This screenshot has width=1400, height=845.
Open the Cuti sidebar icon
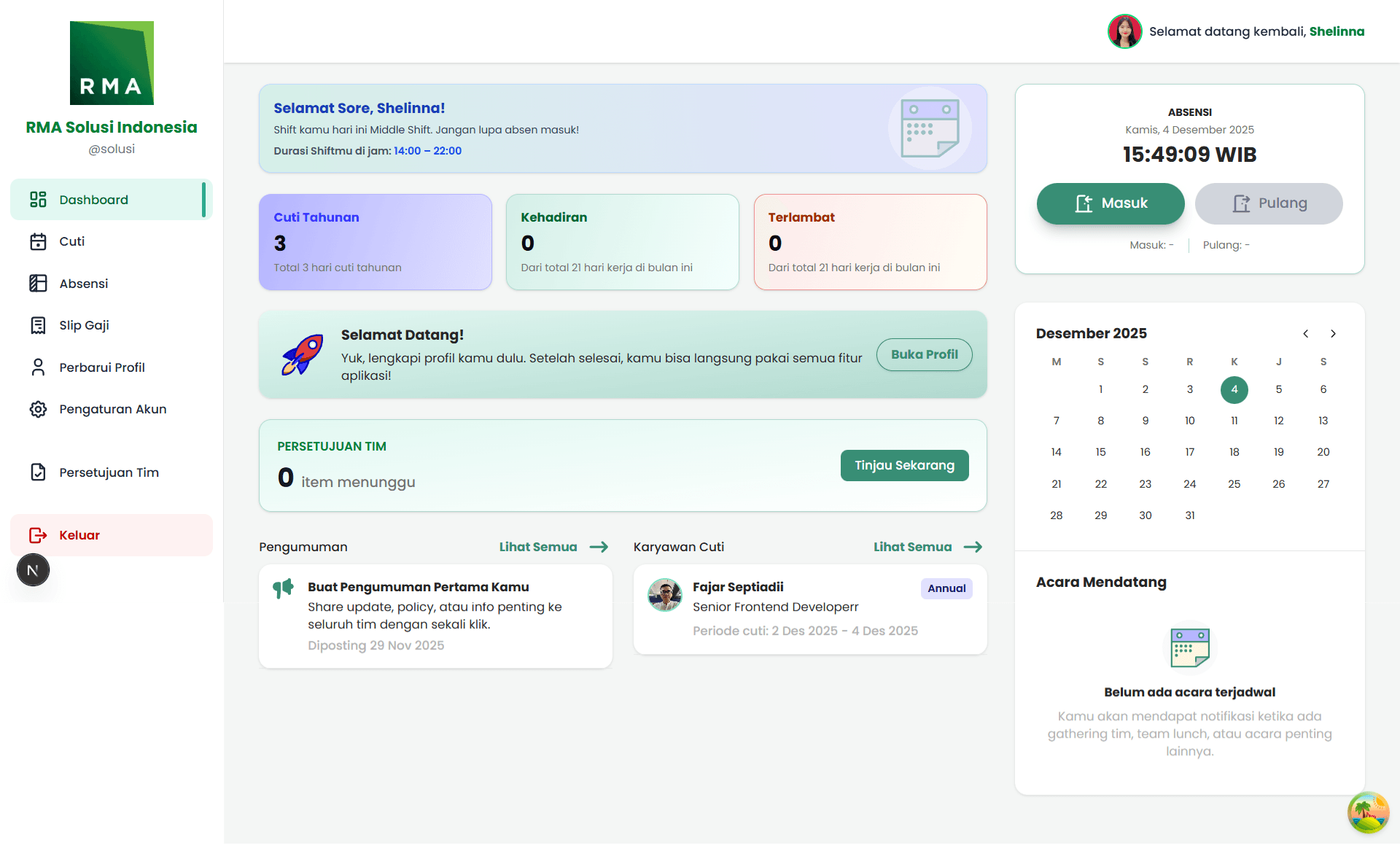(x=39, y=241)
